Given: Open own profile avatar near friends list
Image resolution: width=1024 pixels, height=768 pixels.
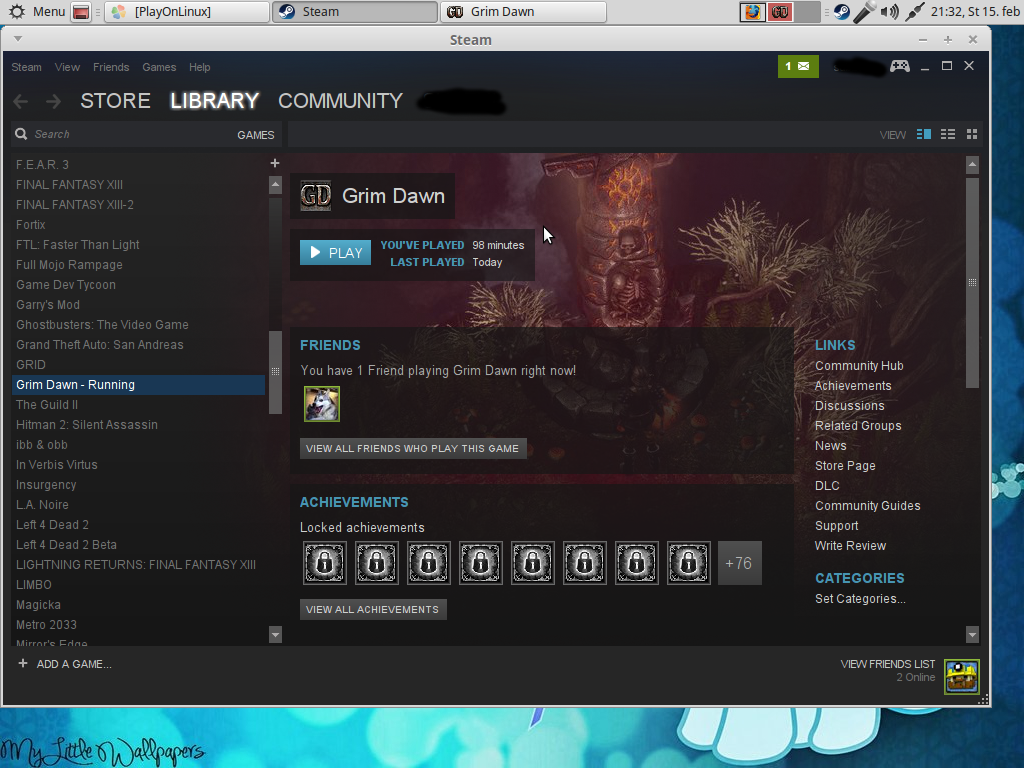Looking at the screenshot, I should coord(961,677).
